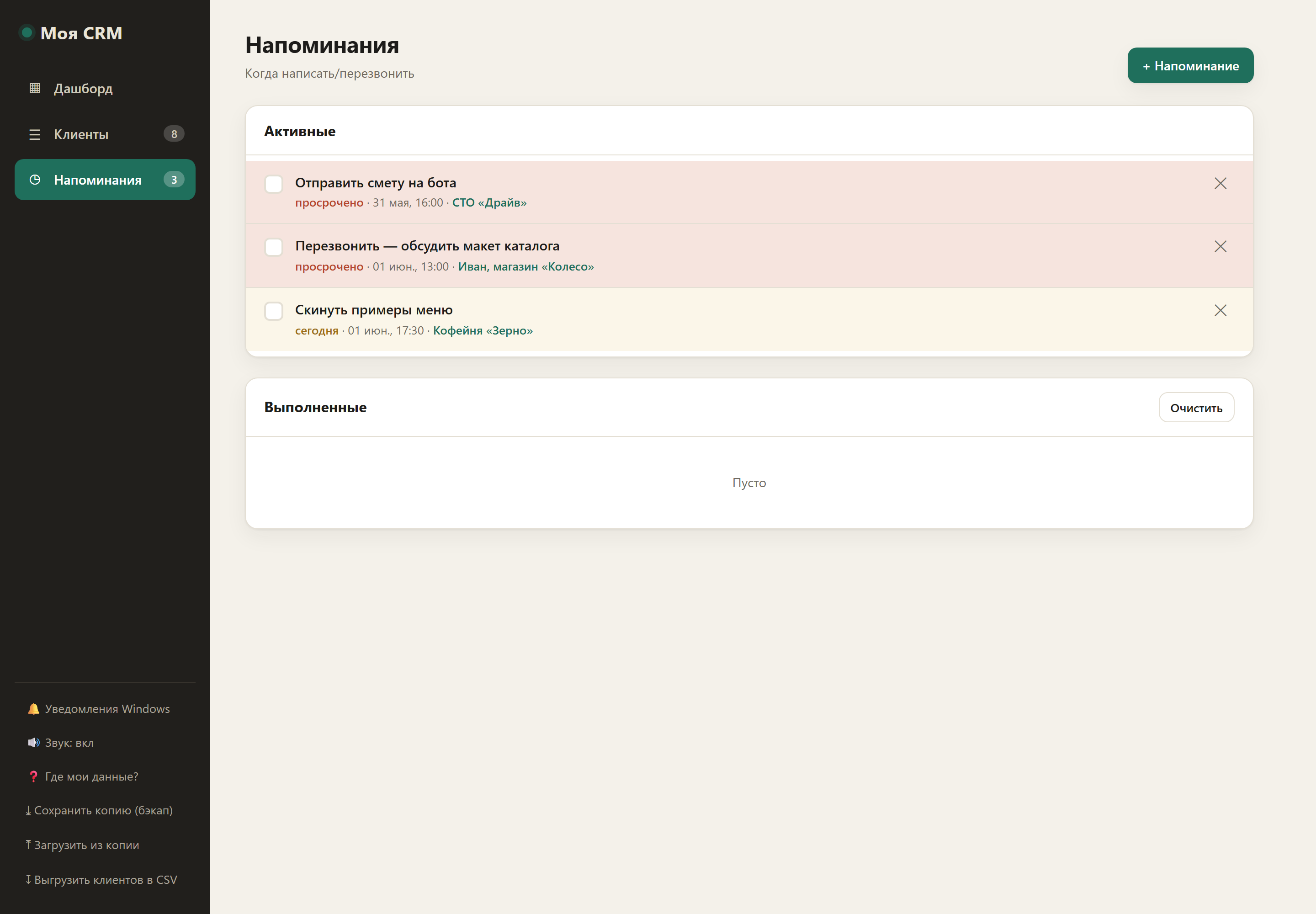Click the Выполненные section header
Screen dimensions: 1316x914
[315, 407]
